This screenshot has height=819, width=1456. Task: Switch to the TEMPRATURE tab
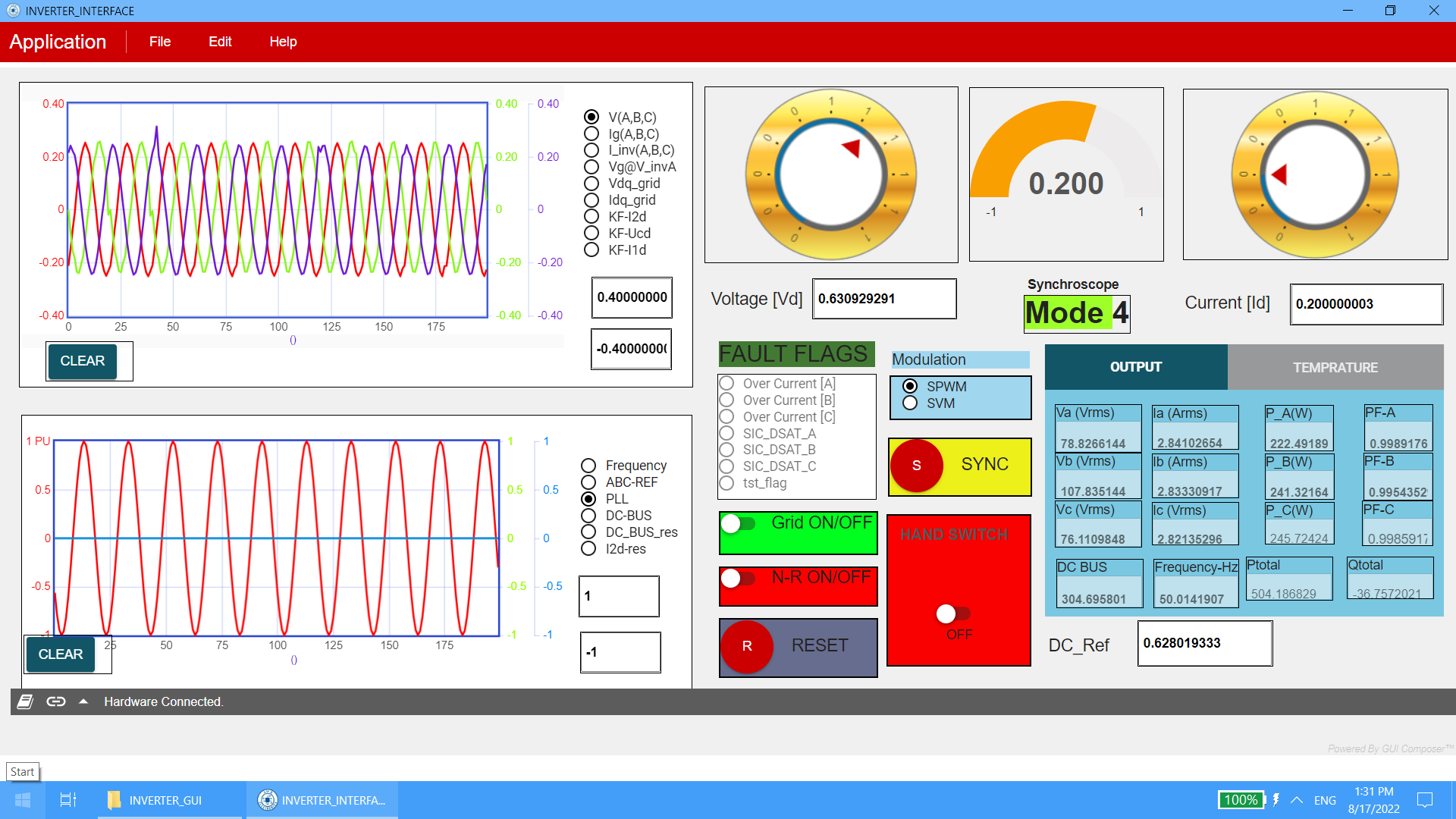click(1335, 368)
